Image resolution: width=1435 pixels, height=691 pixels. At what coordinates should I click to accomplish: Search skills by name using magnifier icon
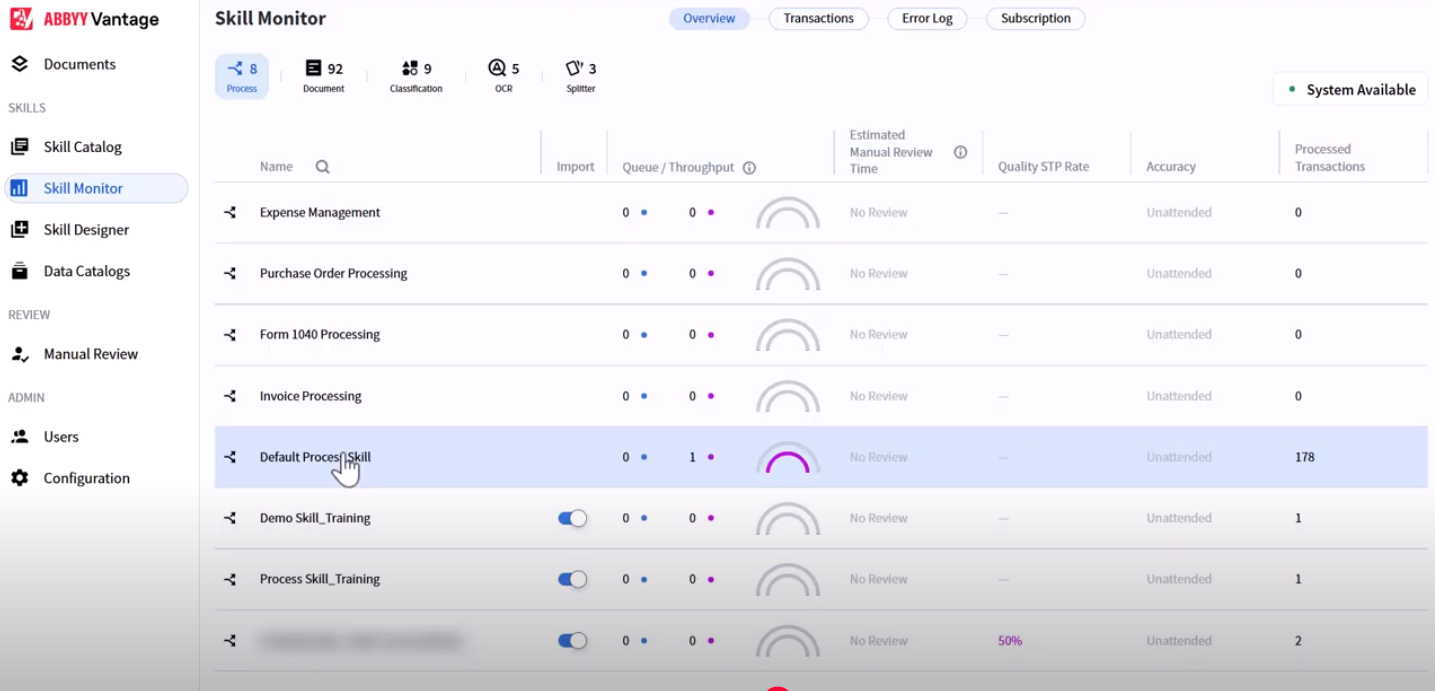pos(322,167)
